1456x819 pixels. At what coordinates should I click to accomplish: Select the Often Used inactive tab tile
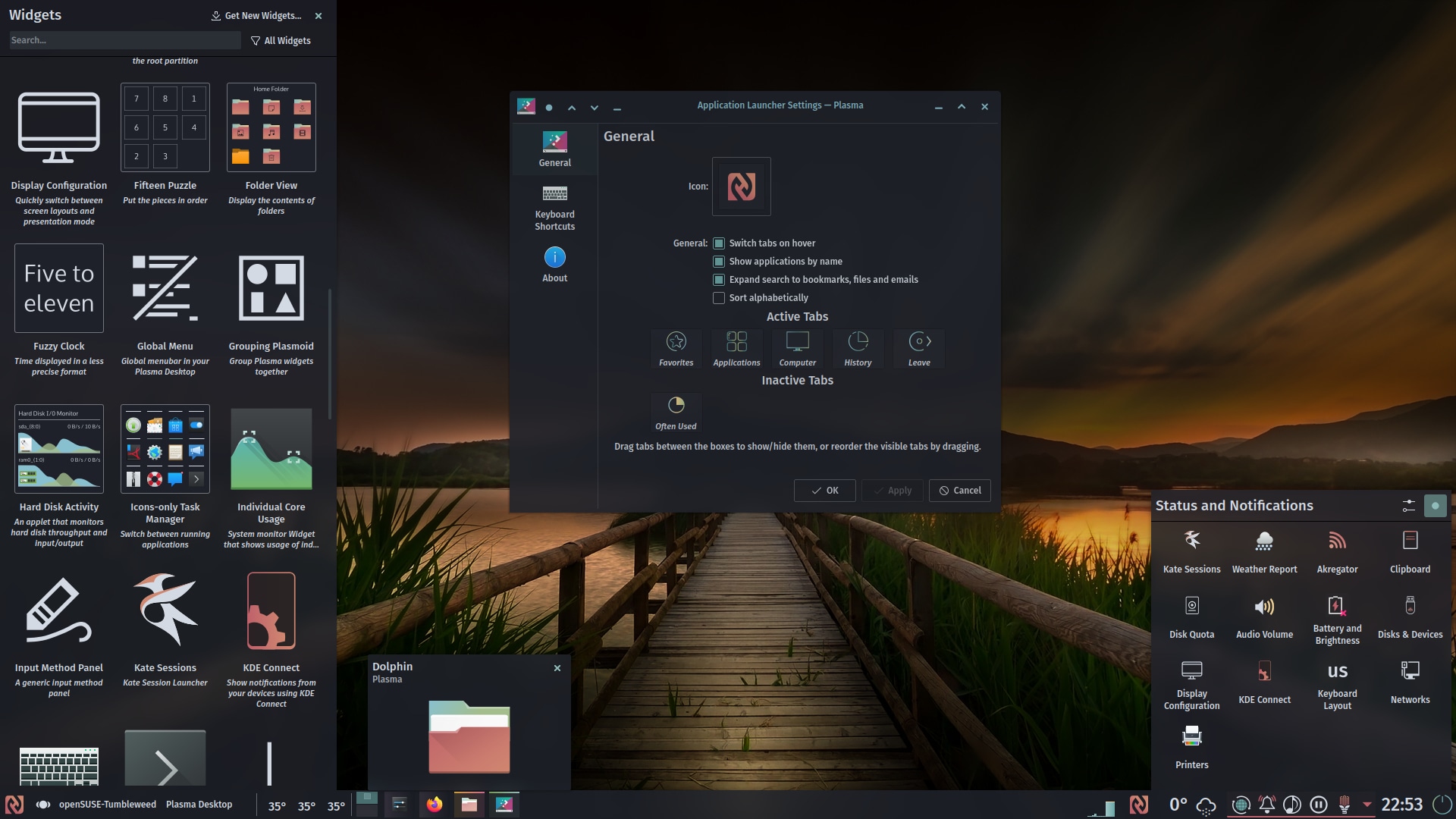pyautogui.click(x=676, y=413)
